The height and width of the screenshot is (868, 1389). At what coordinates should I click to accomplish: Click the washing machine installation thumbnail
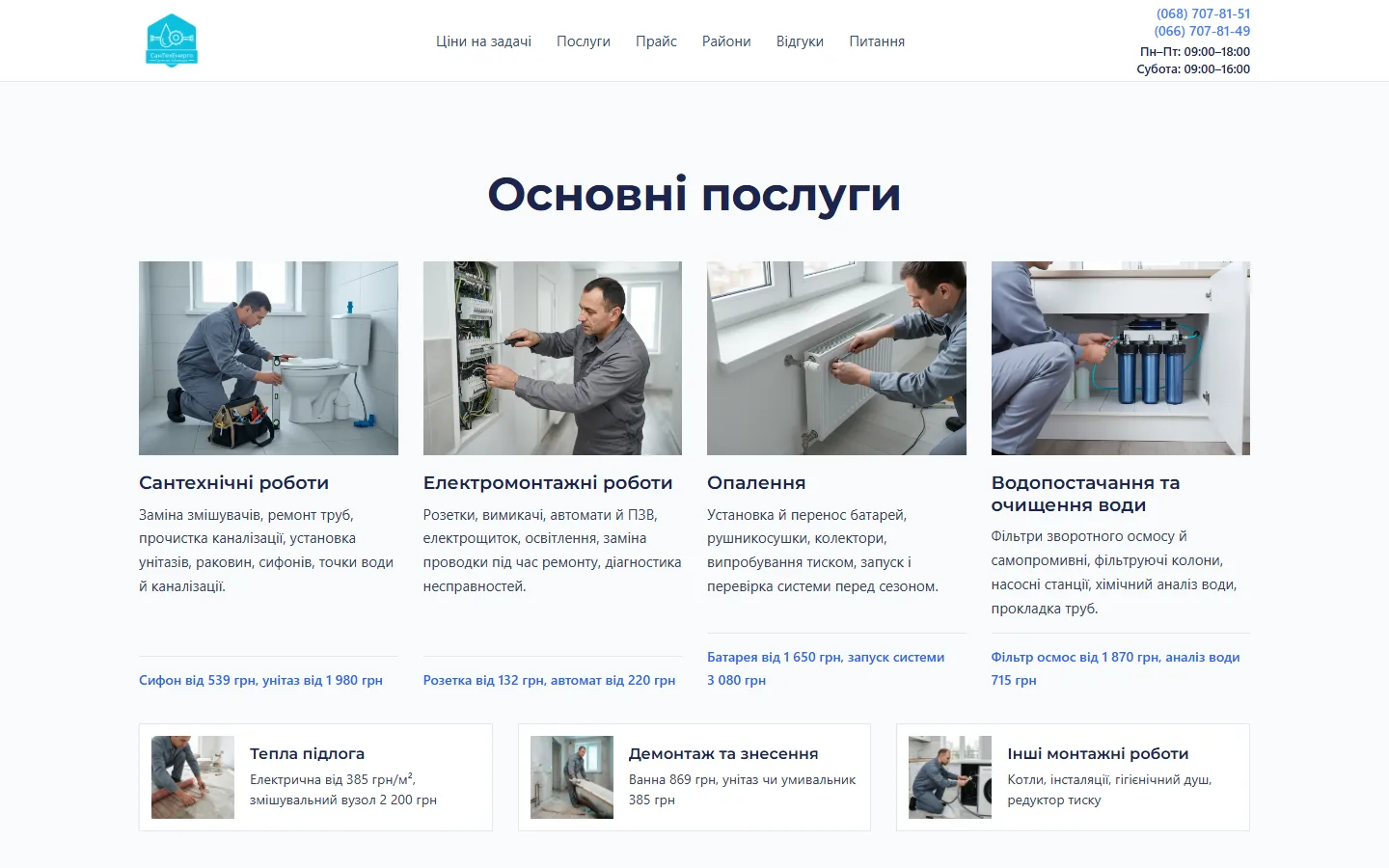click(x=950, y=777)
